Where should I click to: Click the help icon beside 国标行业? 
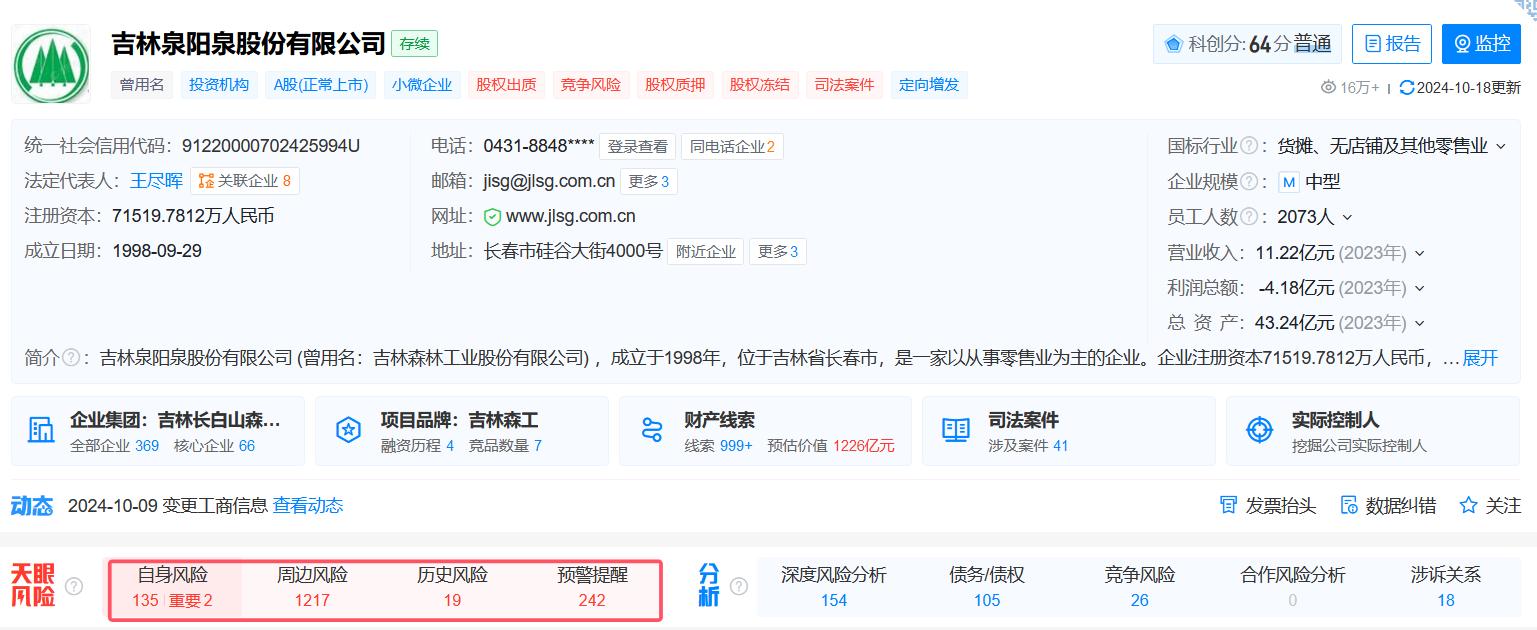pyautogui.click(x=1249, y=146)
